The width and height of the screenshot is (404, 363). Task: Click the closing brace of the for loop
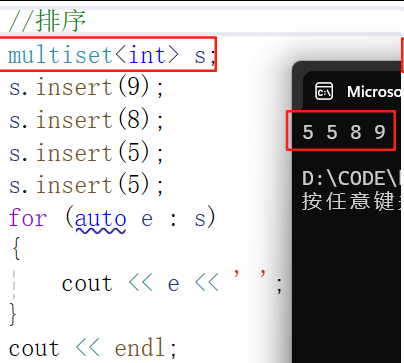[13, 314]
